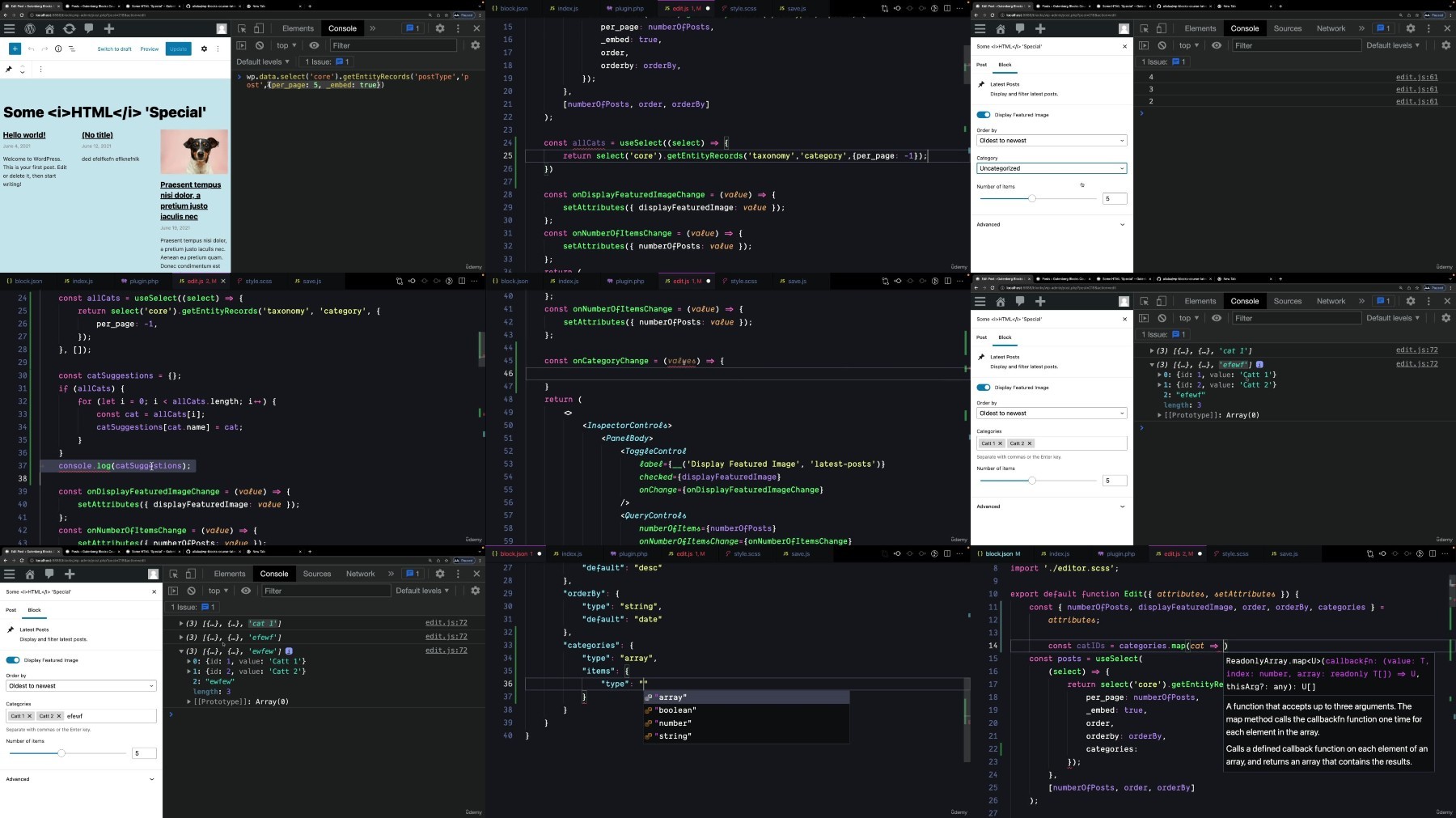Image resolution: width=1456 pixels, height=818 pixels.
Task: Choose "boolean" from the autocomplete suggestions
Action: click(675, 710)
